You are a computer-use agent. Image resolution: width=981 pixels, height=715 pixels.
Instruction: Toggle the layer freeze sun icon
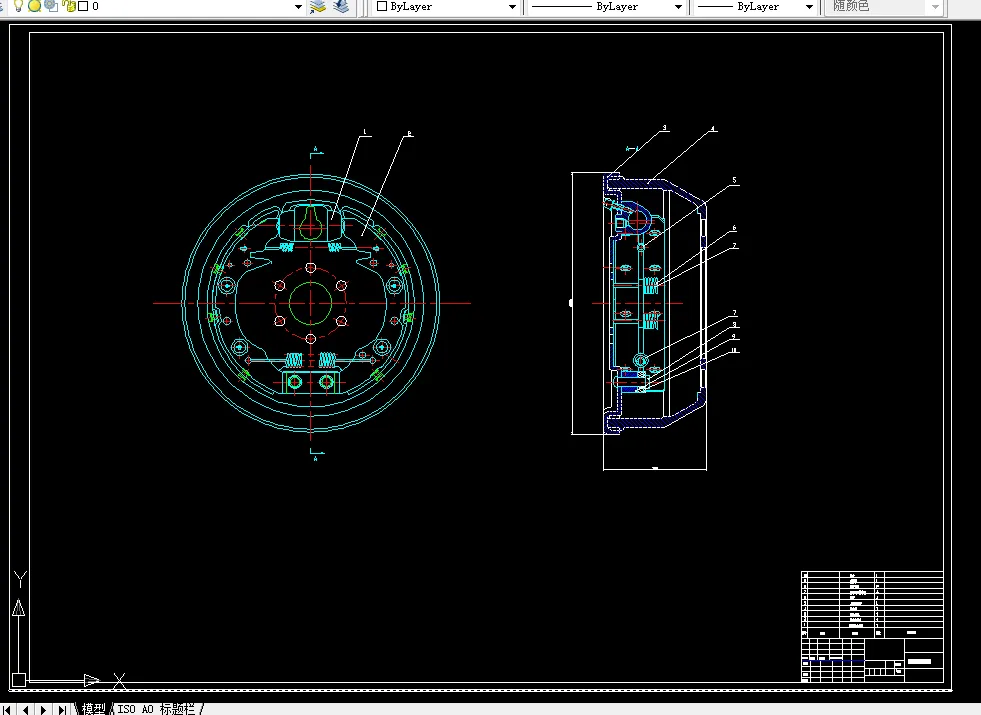point(34,6)
